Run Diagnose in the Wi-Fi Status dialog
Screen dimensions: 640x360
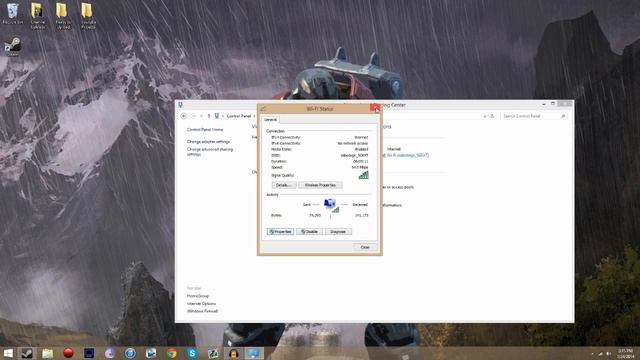coord(338,231)
